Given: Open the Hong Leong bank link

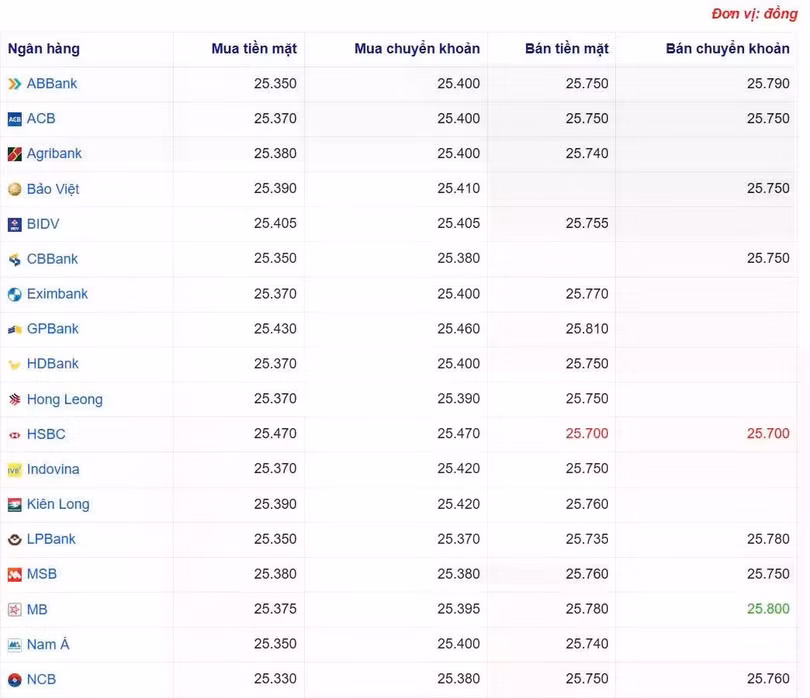Looking at the screenshot, I should pyautogui.click(x=64, y=399).
